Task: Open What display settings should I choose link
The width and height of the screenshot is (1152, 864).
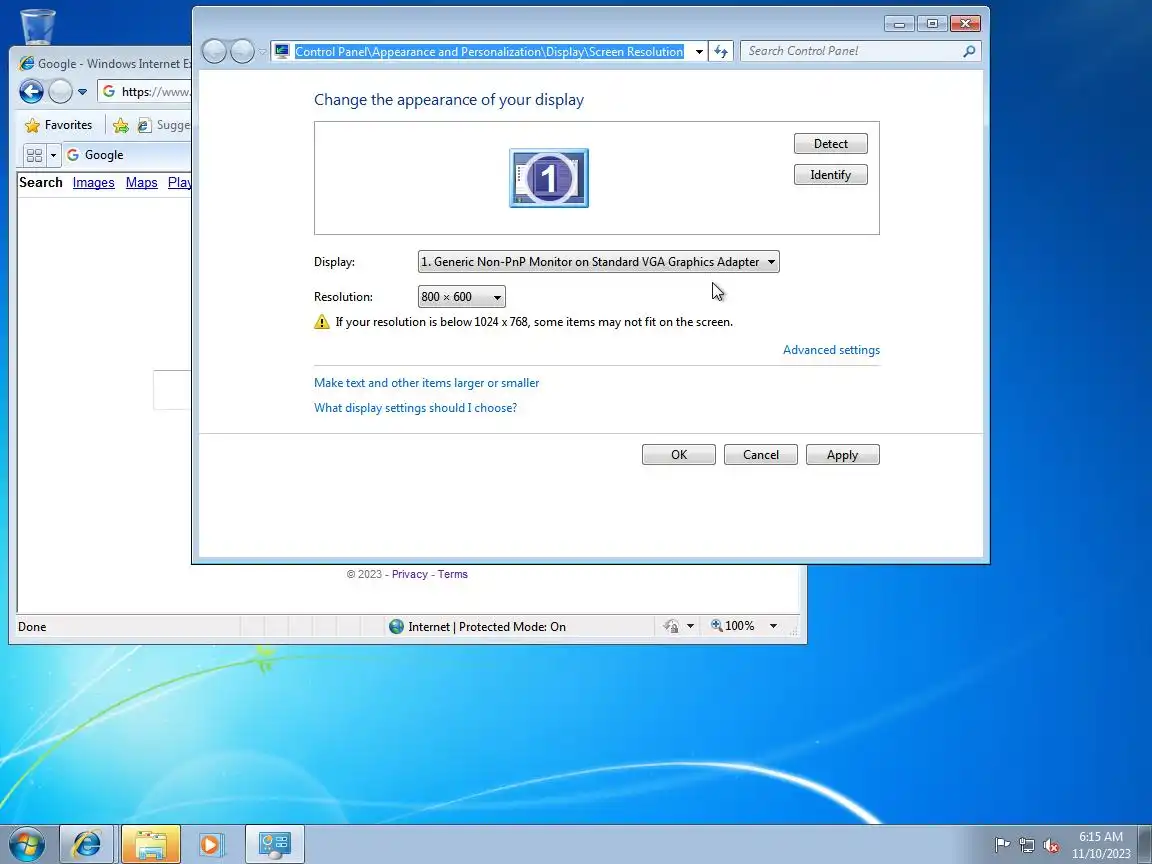Action: tap(415, 408)
